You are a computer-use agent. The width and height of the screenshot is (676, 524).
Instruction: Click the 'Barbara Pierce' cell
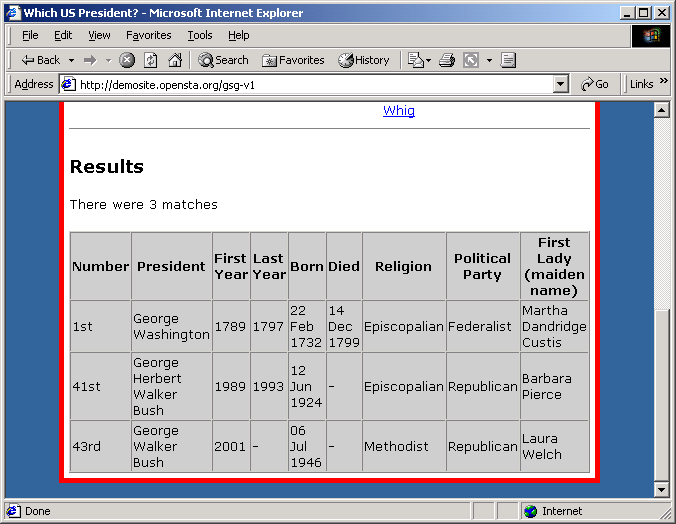pos(554,386)
